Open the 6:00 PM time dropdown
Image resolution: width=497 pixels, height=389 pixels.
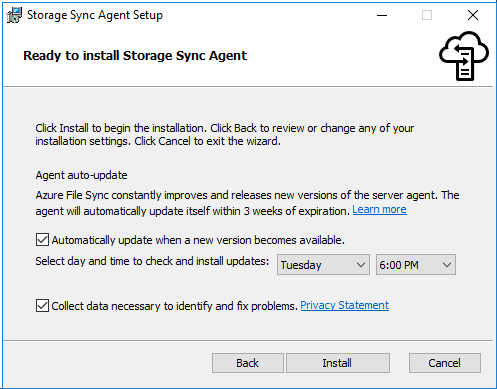click(x=416, y=265)
